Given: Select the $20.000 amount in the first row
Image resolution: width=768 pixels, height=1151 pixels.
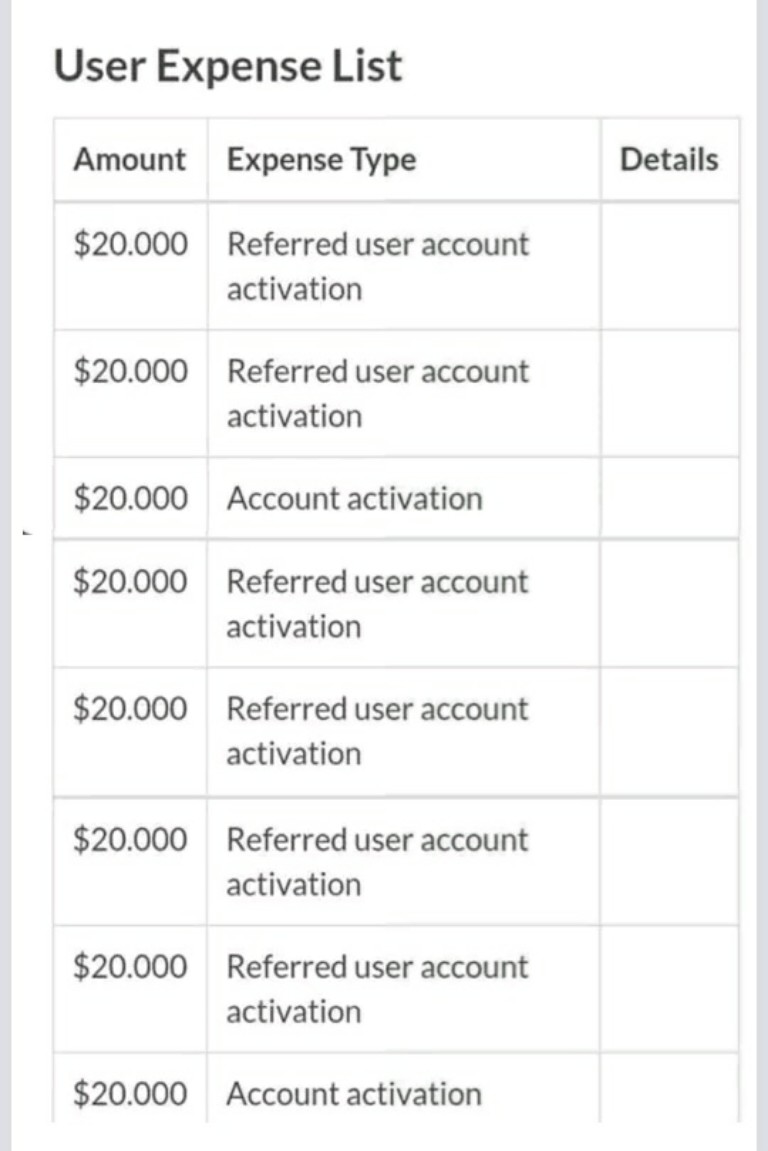Looking at the screenshot, I should coord(130,245).
